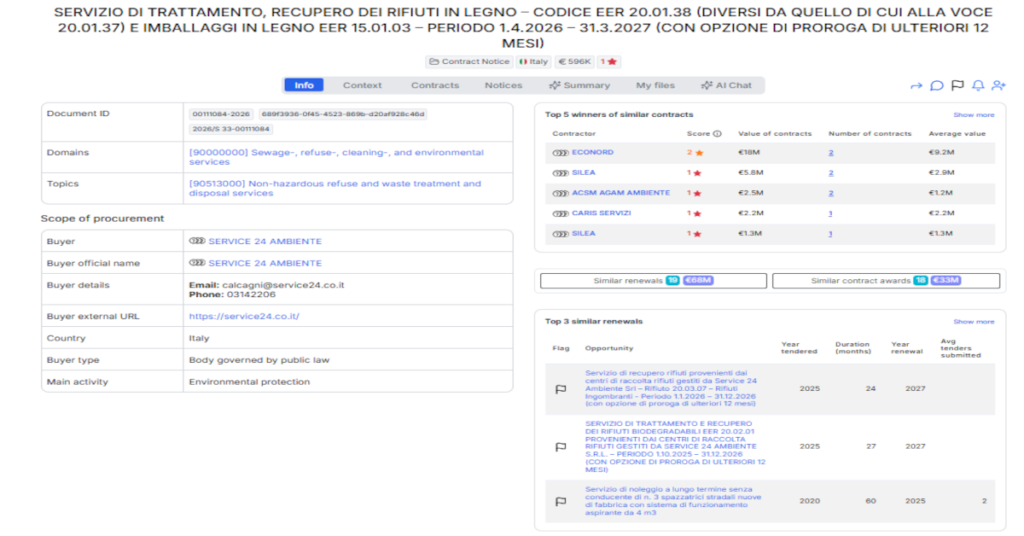The height and width of the screenshot is (536, 1024).
Task: Click the phone number 03142206
Action: coord(251,294)
